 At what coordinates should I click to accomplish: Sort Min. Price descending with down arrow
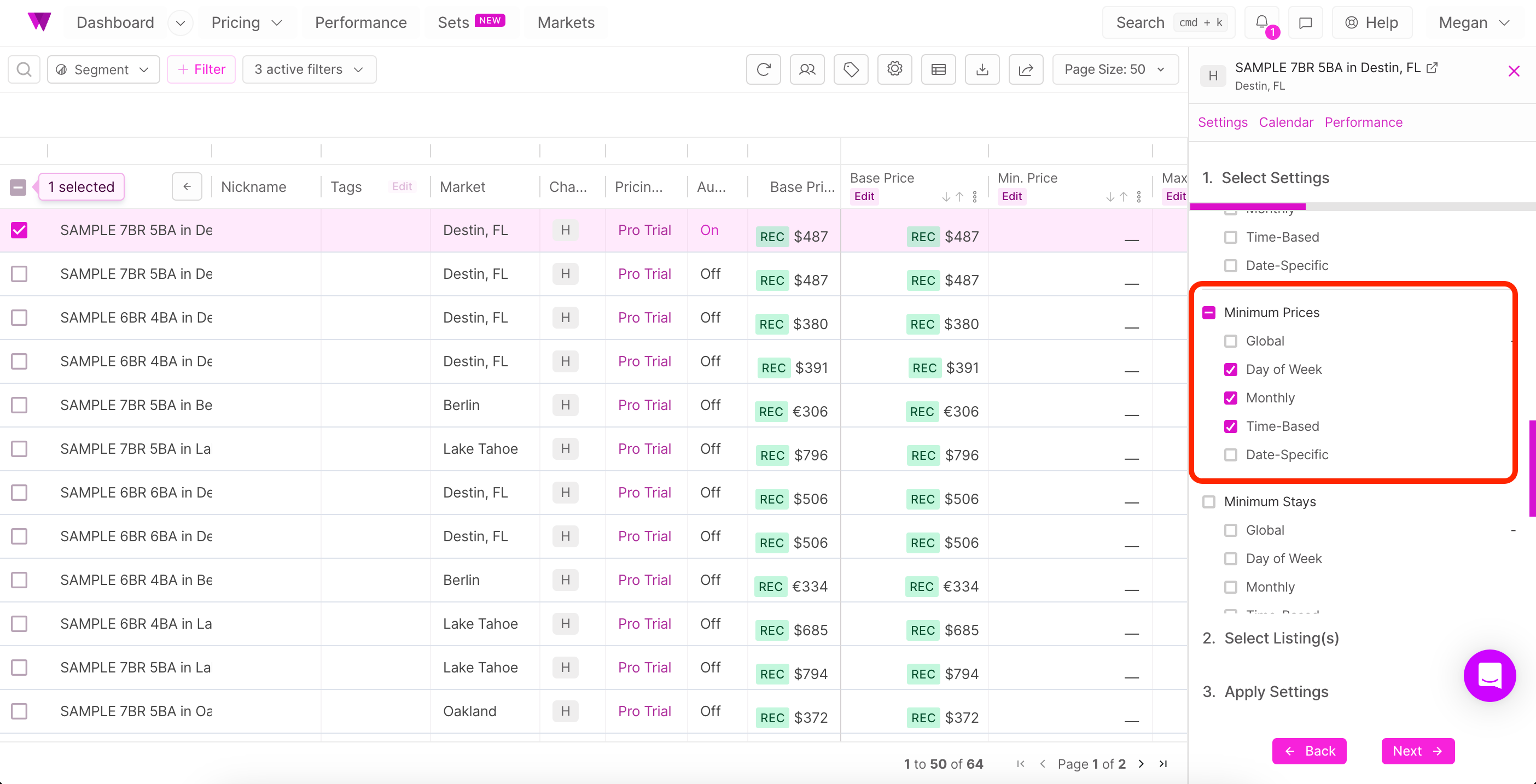[1110, 197]
